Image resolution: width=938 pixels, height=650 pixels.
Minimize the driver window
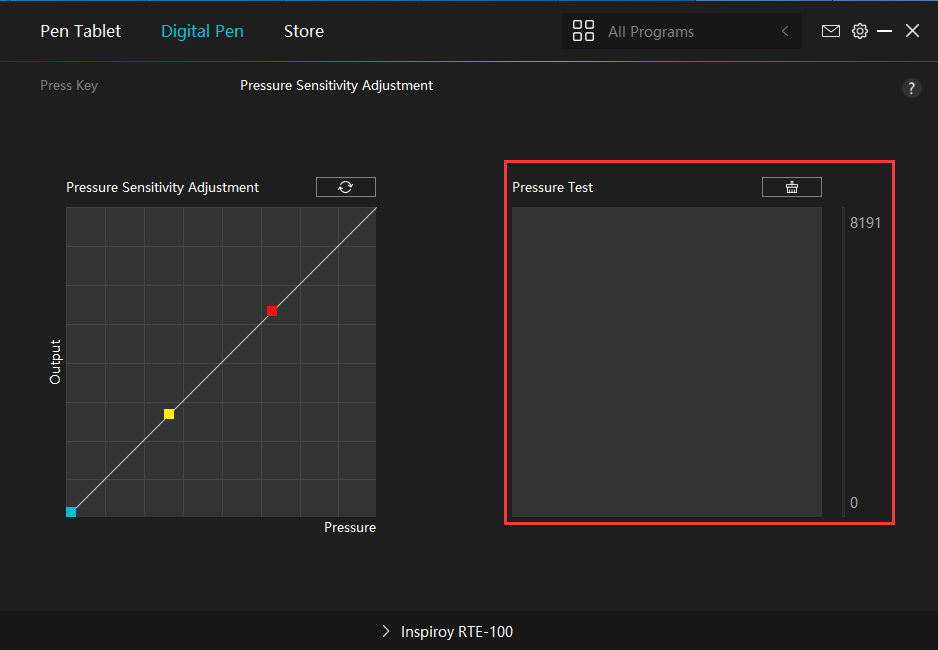pos(884,31)
